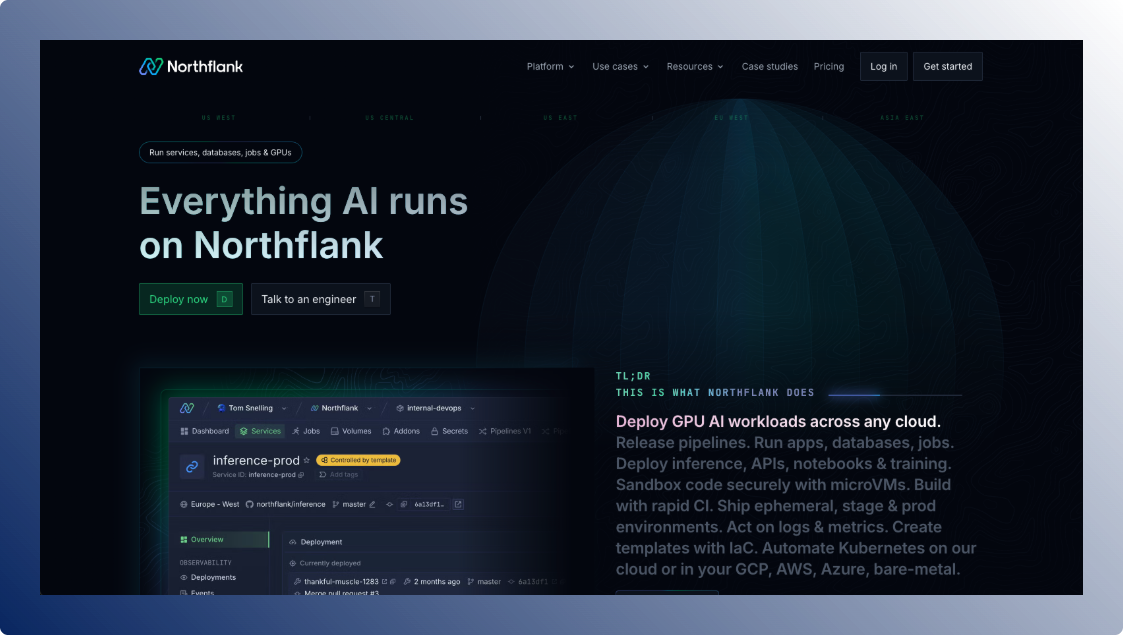Open the Use cases menu

[x=621, y=67]
